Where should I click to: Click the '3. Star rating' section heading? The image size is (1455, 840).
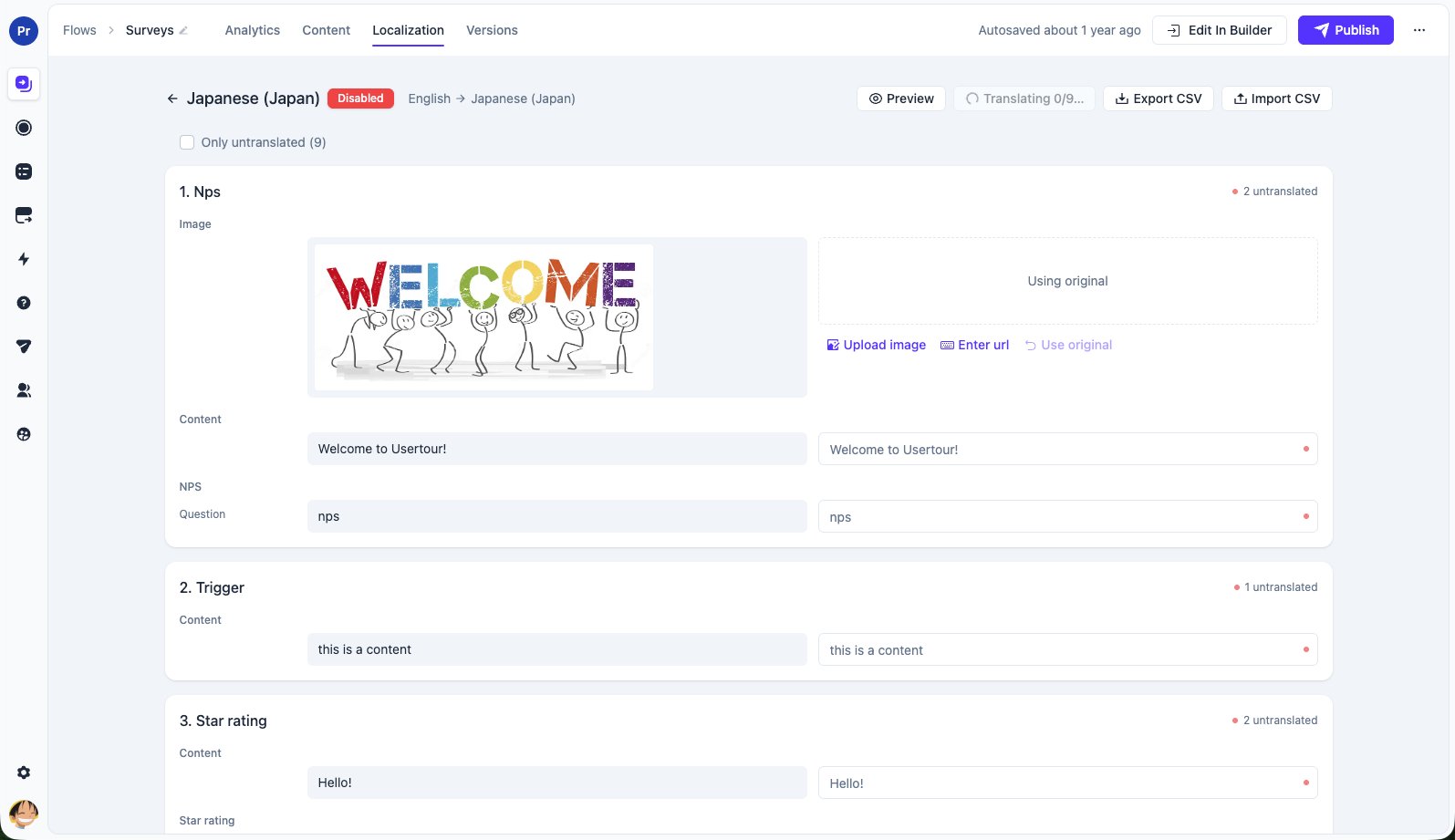tap(223, 721)
